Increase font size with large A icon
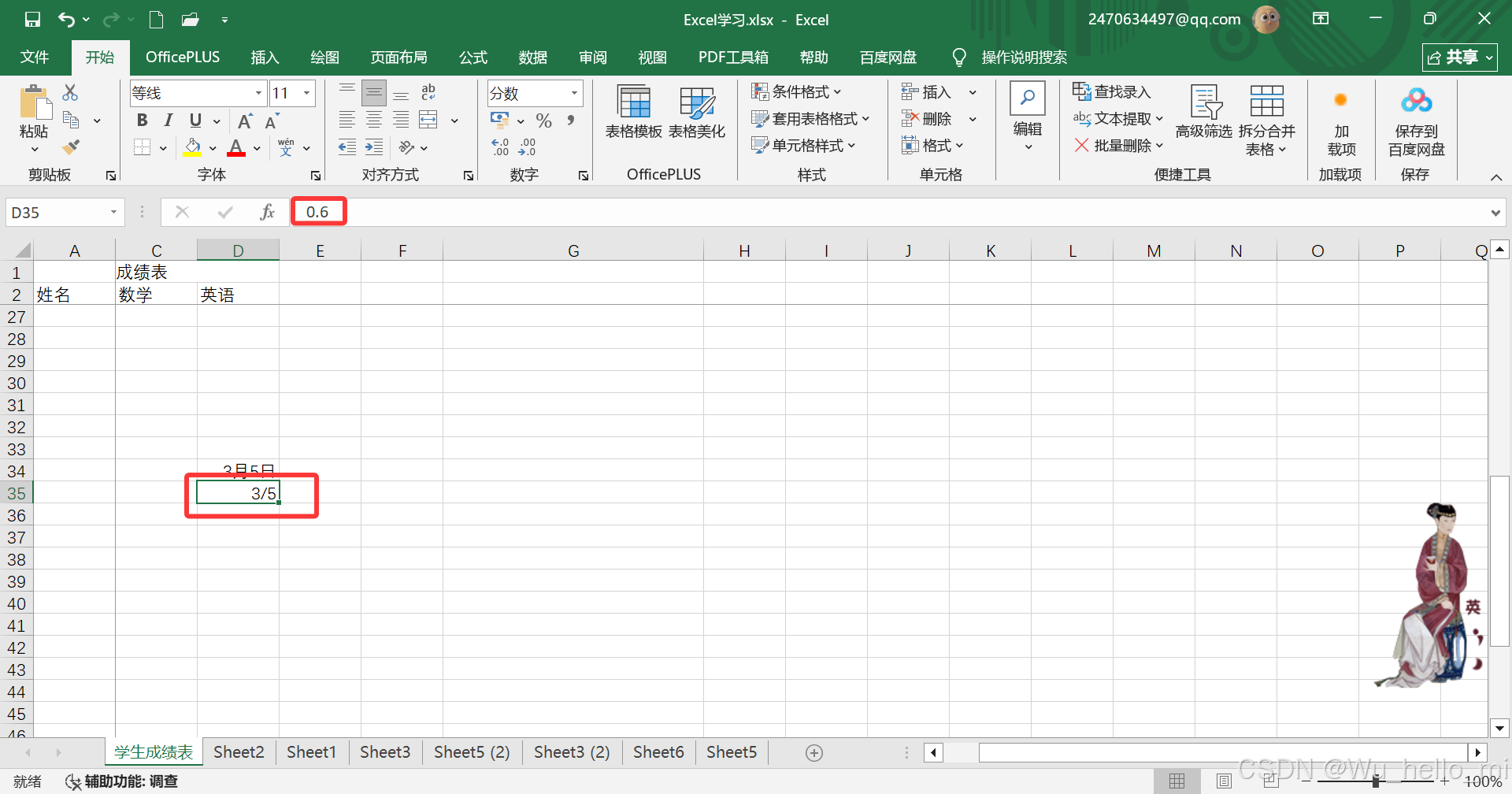 coord(245,121)
